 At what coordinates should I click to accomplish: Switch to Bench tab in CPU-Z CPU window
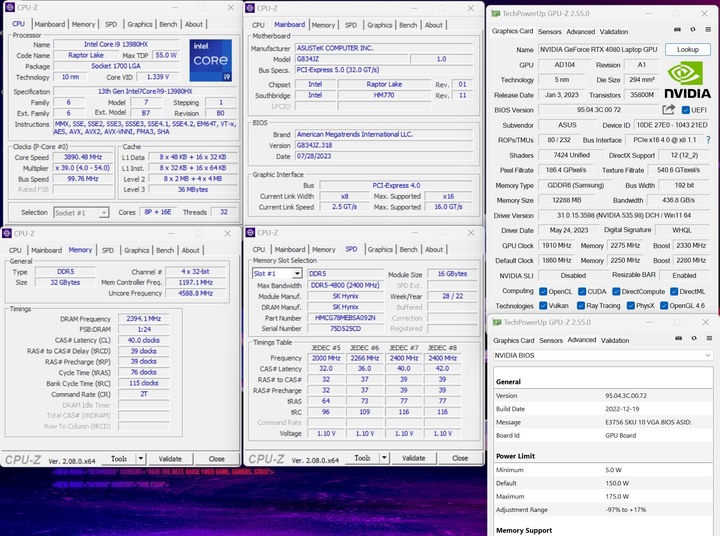tap(168, 24)
